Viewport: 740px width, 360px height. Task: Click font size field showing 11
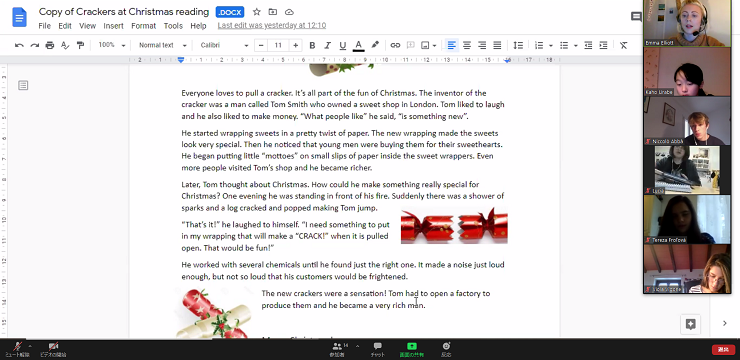(x=278, y=45)
